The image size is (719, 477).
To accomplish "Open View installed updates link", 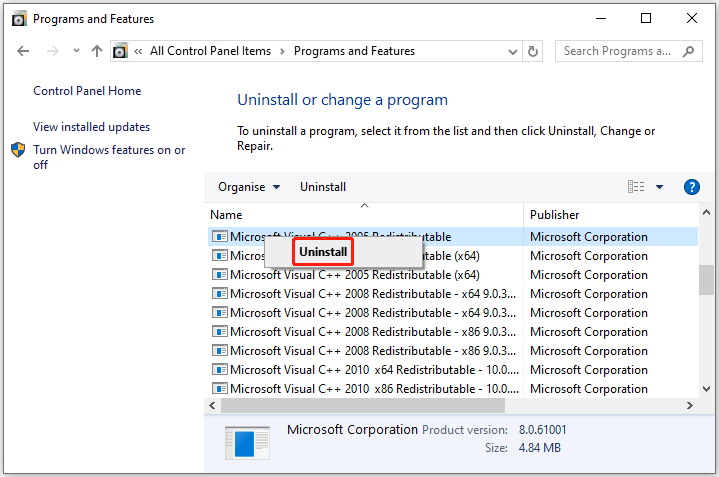I will point(91,127).
